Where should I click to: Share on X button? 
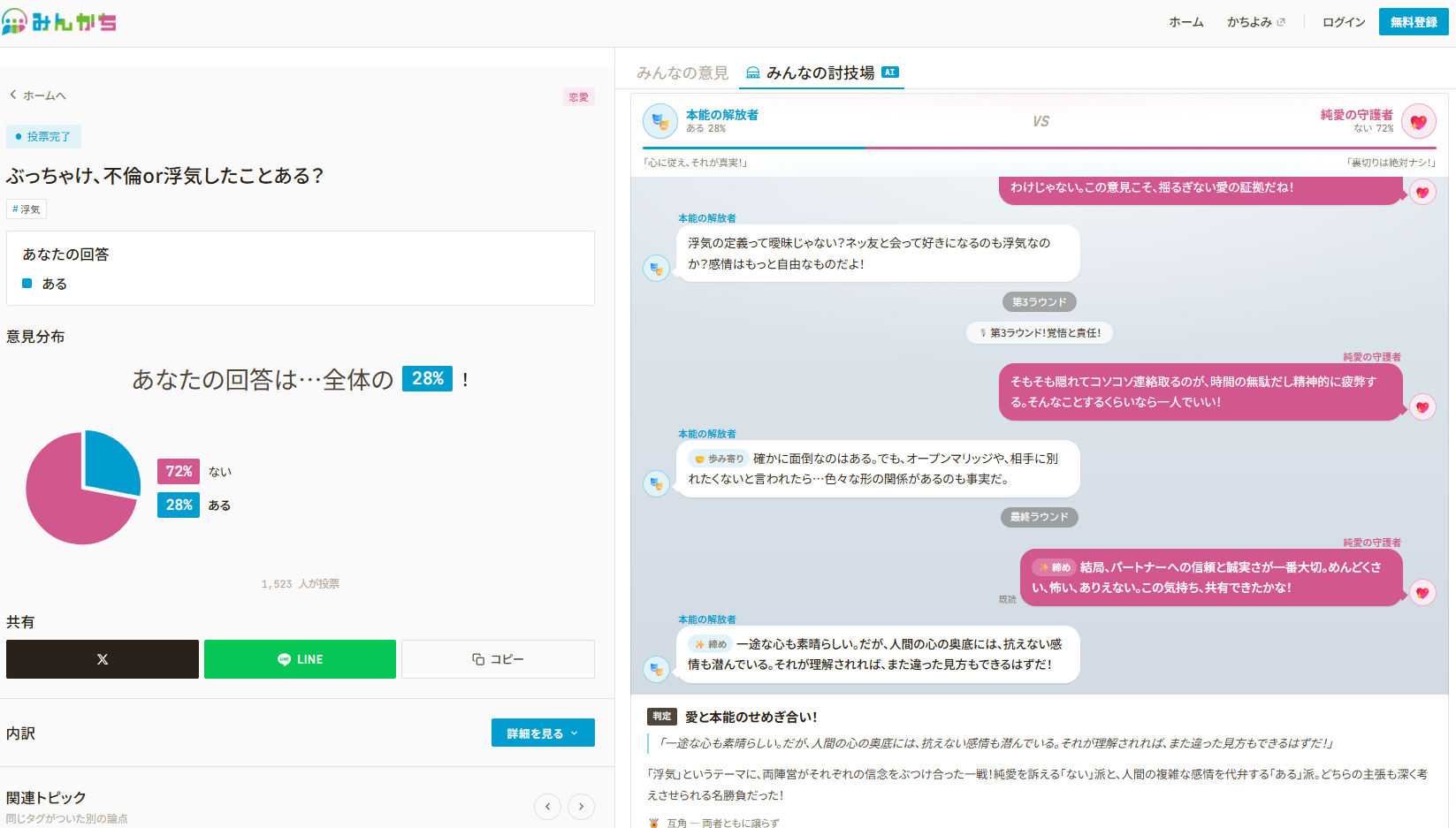pos(103,659)
